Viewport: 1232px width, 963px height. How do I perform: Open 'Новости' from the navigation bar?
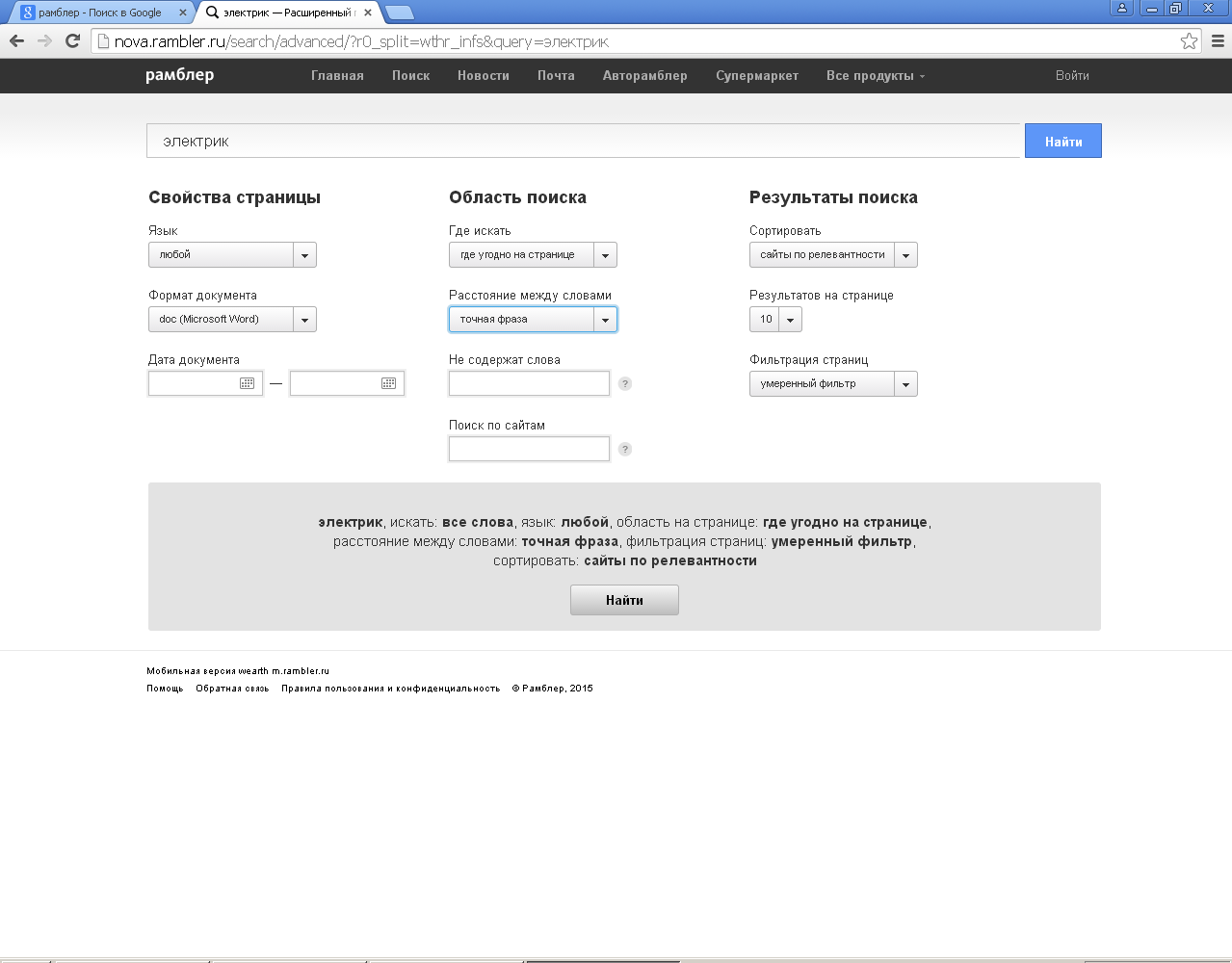(484, 75)
